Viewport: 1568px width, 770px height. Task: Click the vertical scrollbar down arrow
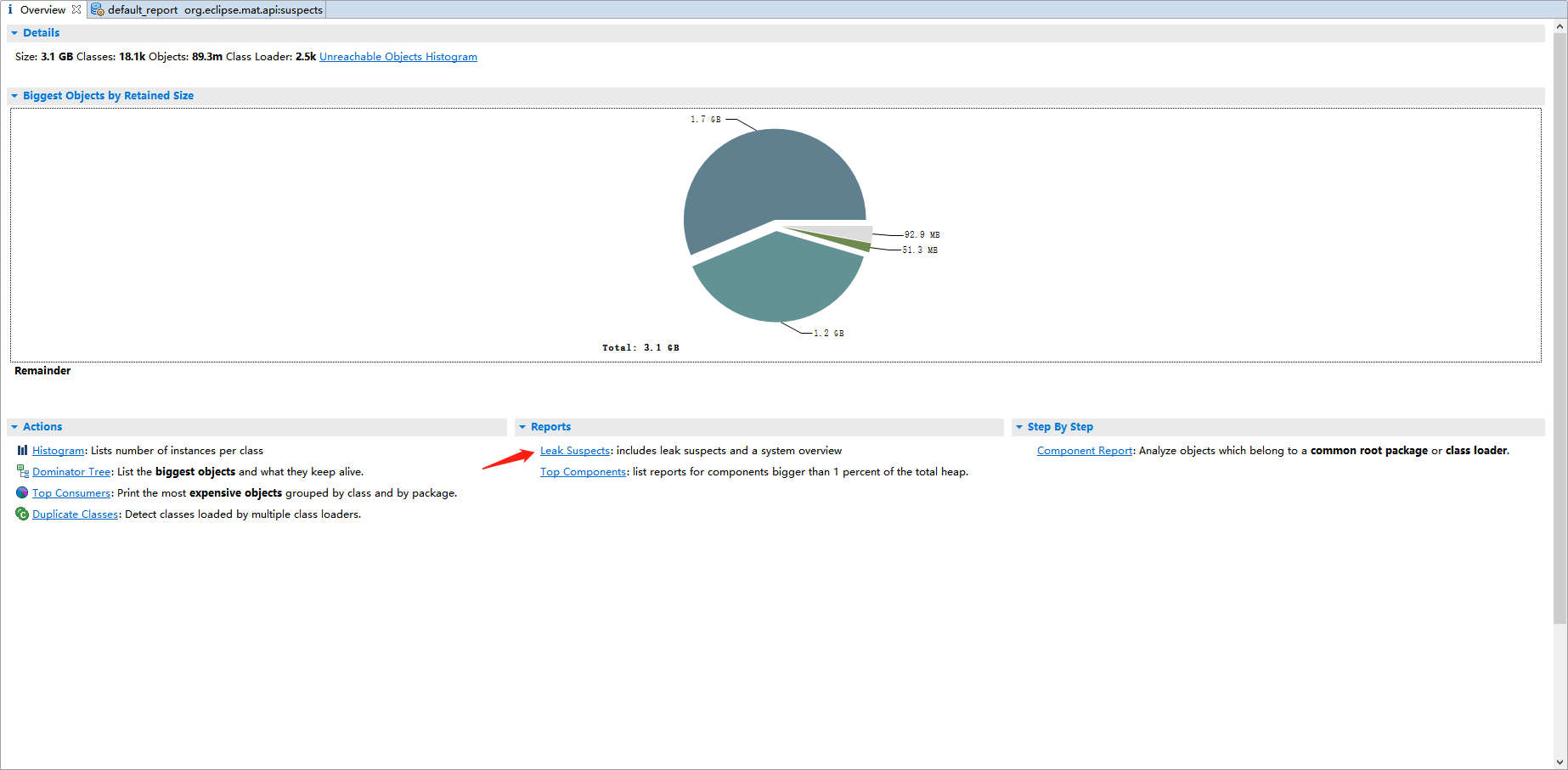click(1560, 762)
